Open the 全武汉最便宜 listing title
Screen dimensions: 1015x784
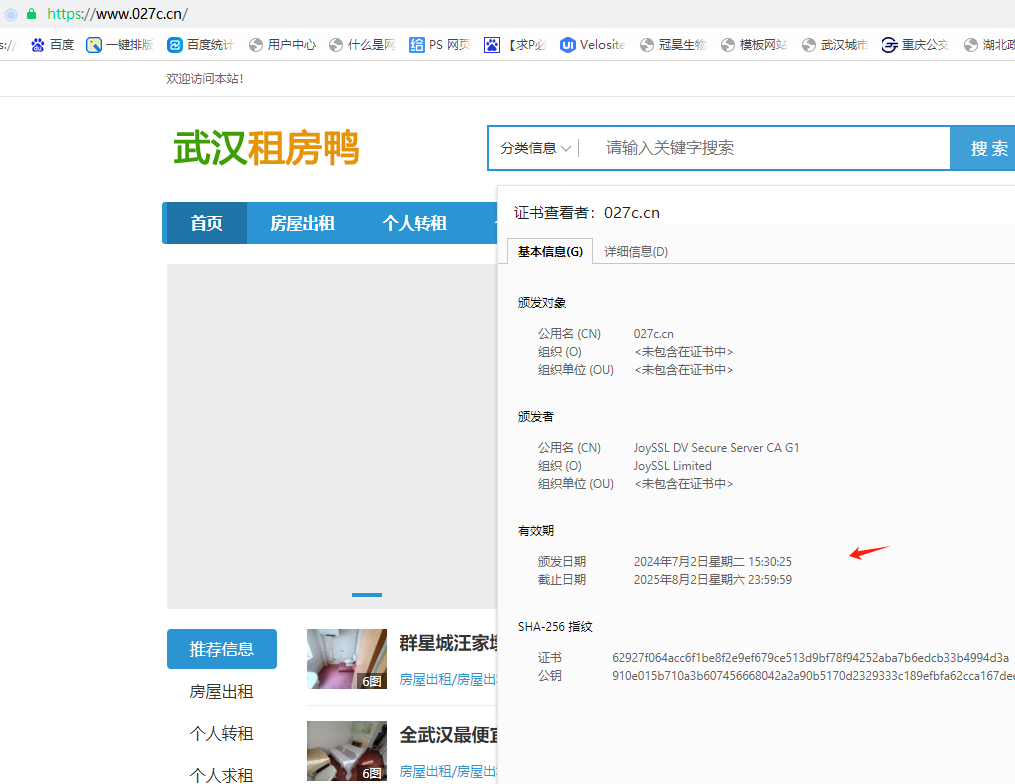(448, 735)
